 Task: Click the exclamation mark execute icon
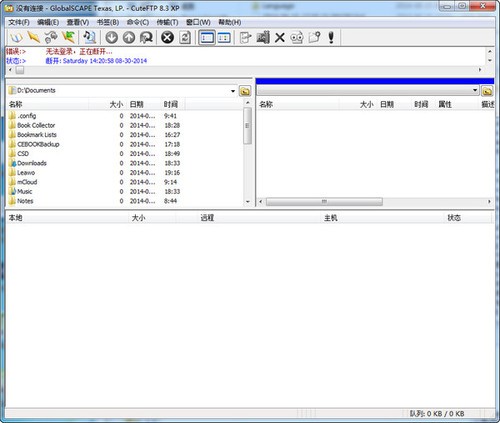tap(331, 37)
